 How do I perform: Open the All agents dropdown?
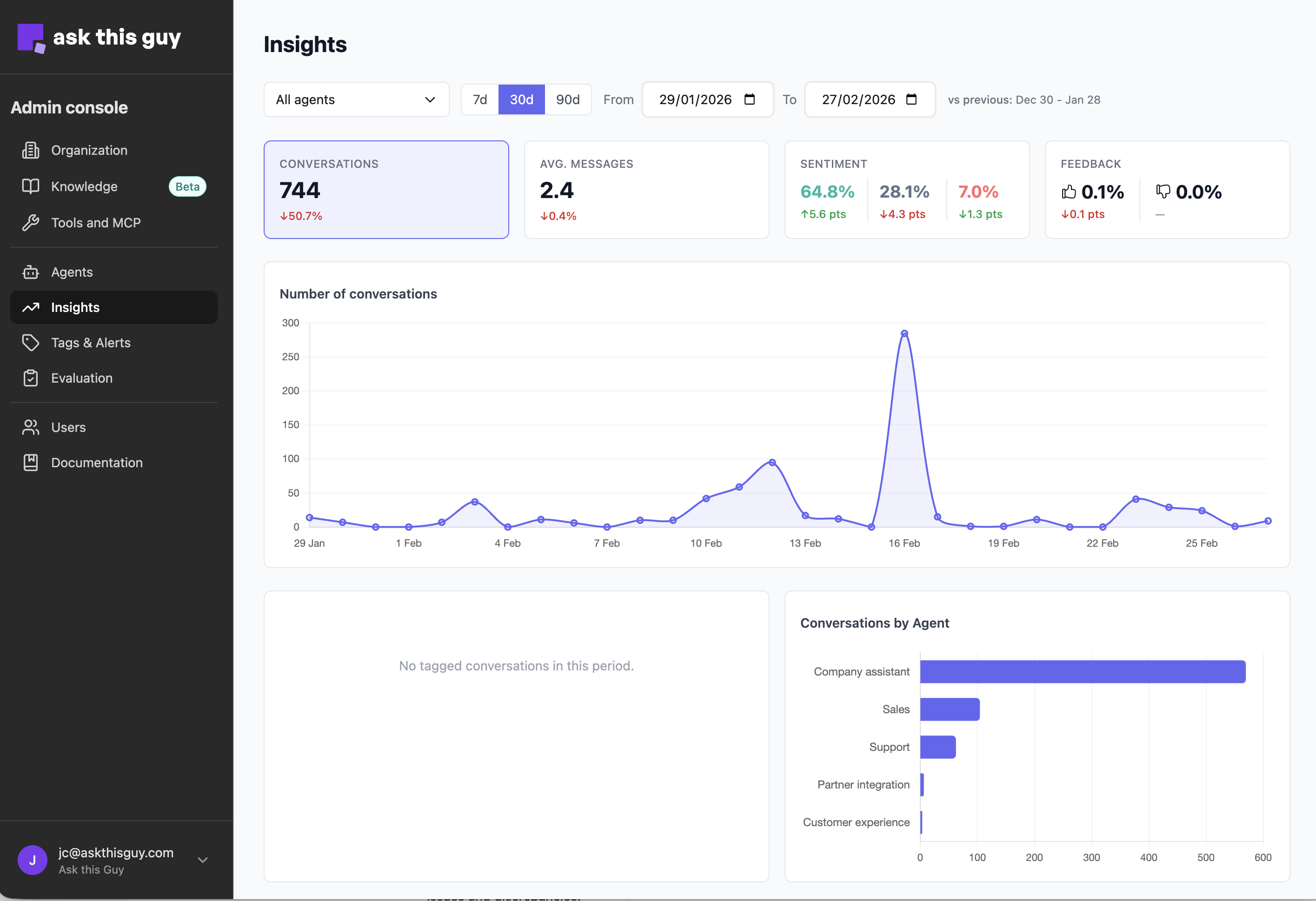click(356, 99)
